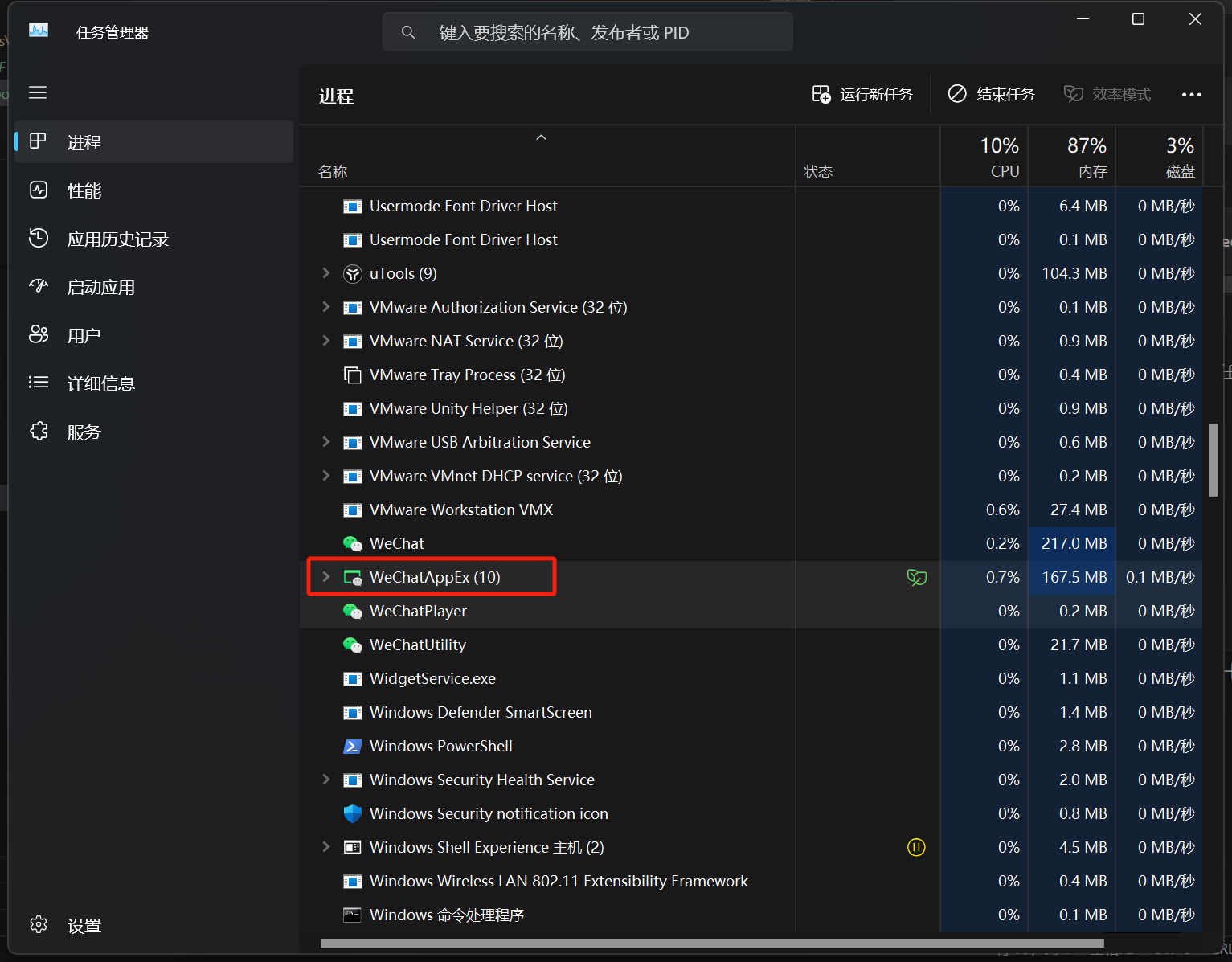Click the yellow suspended icon on Windows Shell Experience
1232x962 pixels.
(916, 847)
